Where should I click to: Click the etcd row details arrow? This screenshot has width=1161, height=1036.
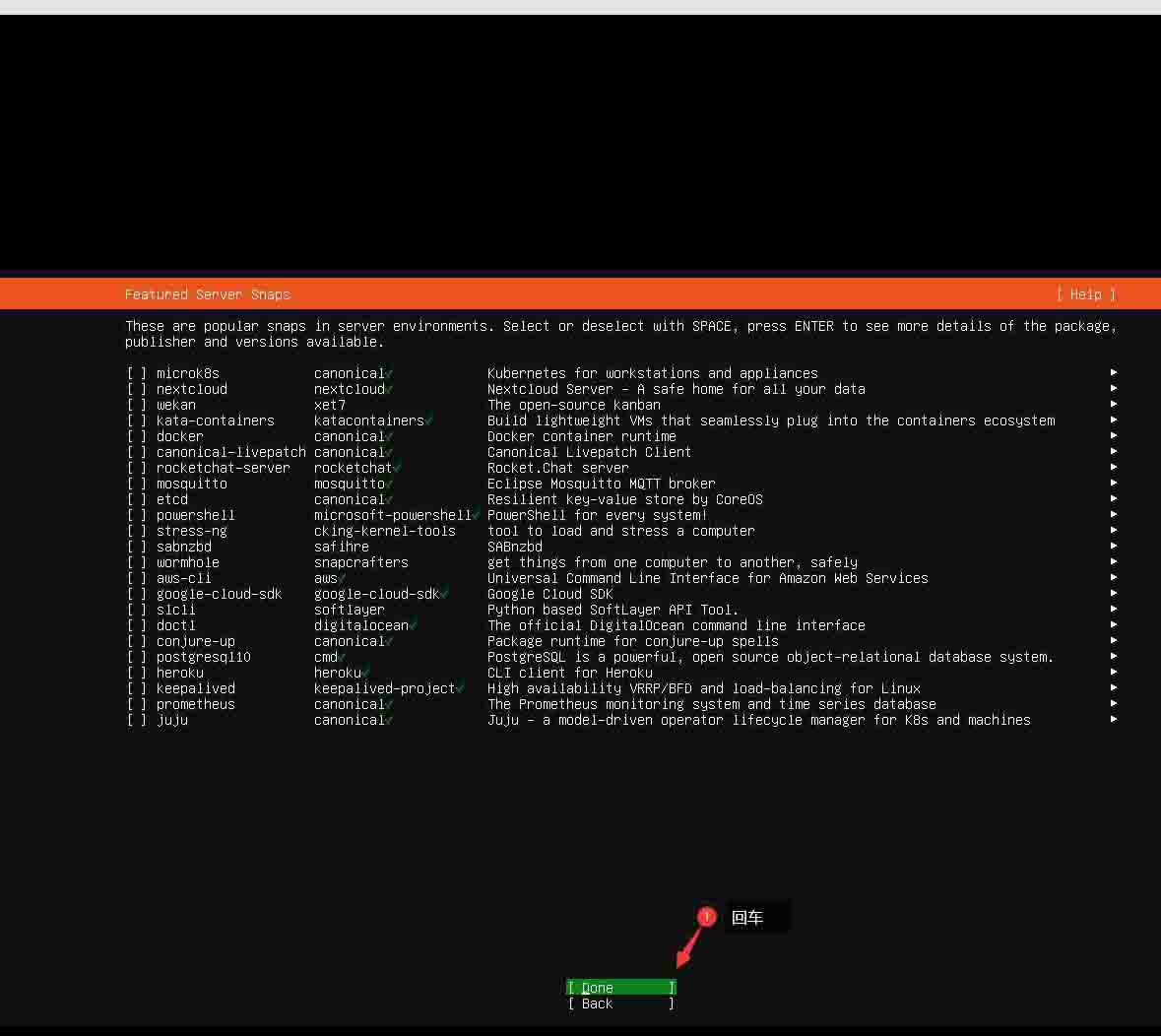tap(1113, 498)
